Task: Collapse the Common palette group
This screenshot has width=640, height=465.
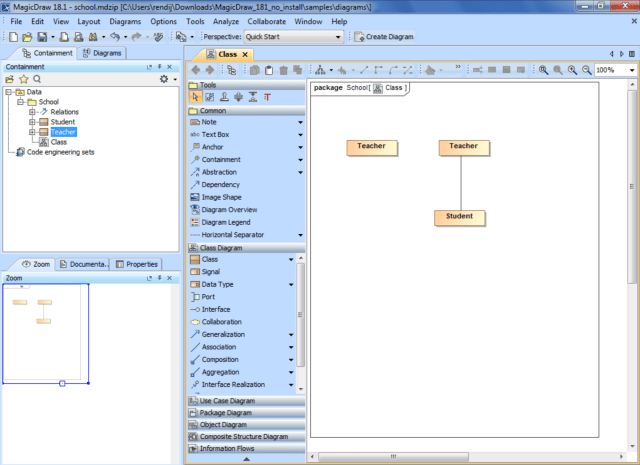Action: [247, 111]
